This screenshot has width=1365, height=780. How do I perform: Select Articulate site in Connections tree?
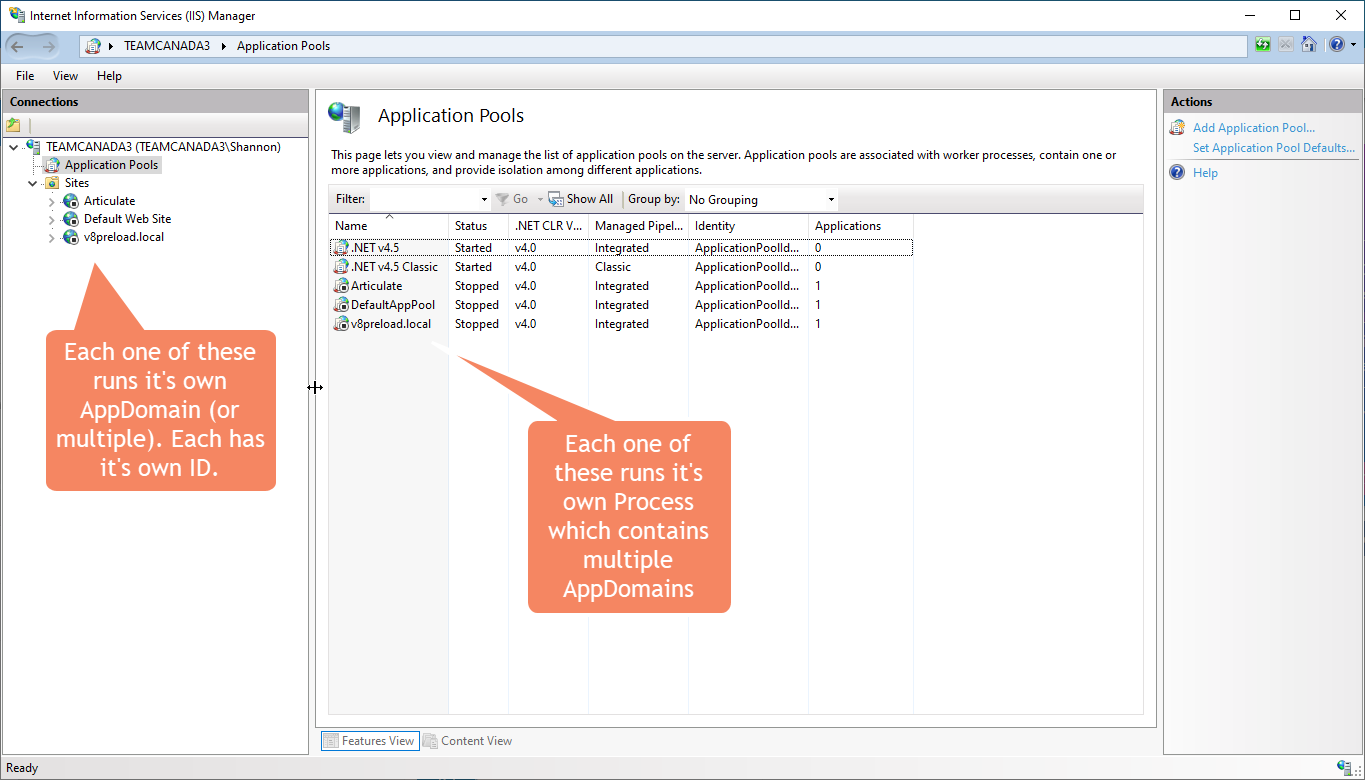(x=109, y=201)
